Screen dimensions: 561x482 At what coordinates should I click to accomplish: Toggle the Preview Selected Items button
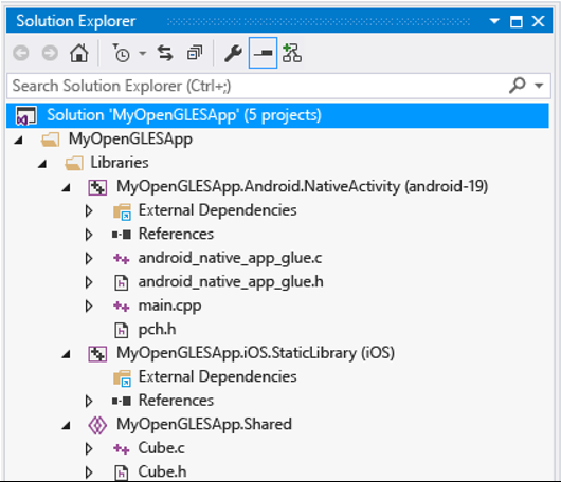click(263, 53)
